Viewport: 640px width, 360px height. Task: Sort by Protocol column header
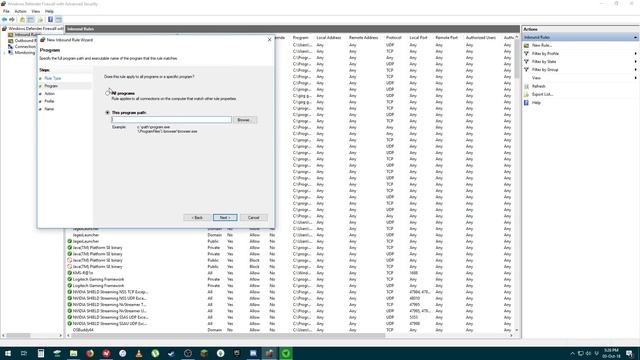(x=394, y=38)
